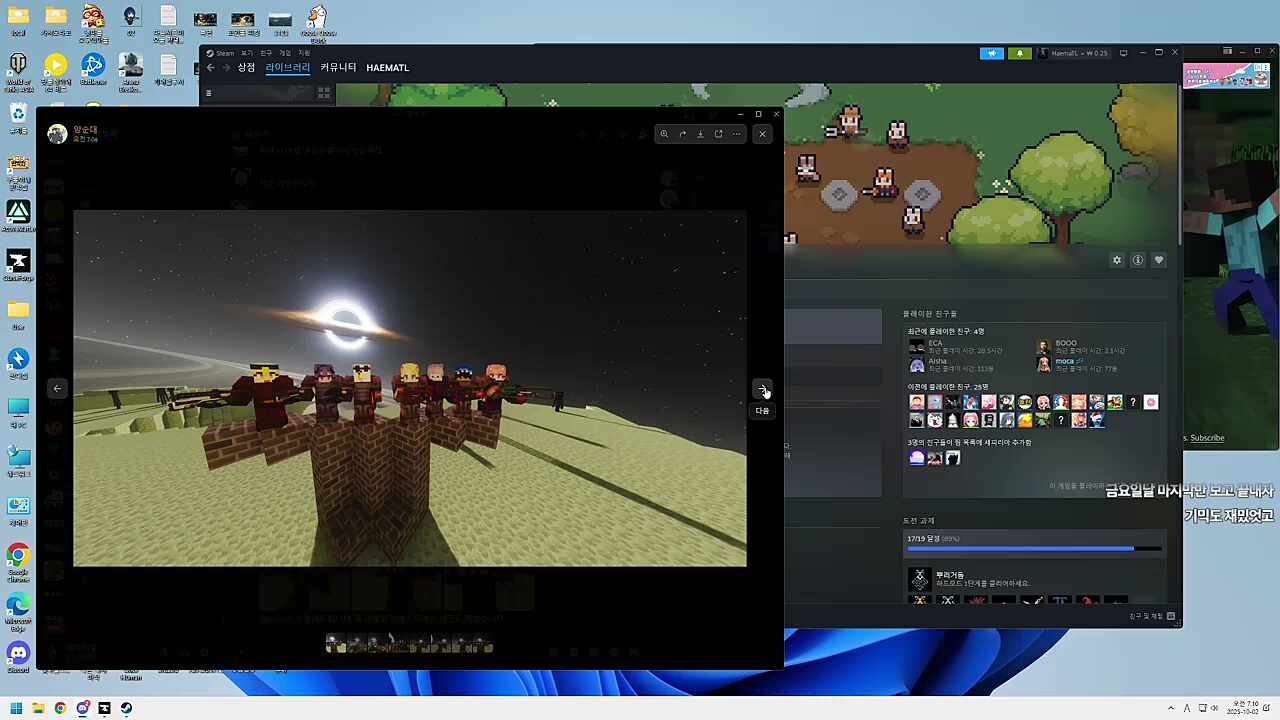Click the Subscribe link on the video
The height and width of the screenshot is (720, 1280).
tap(1206, 438)
